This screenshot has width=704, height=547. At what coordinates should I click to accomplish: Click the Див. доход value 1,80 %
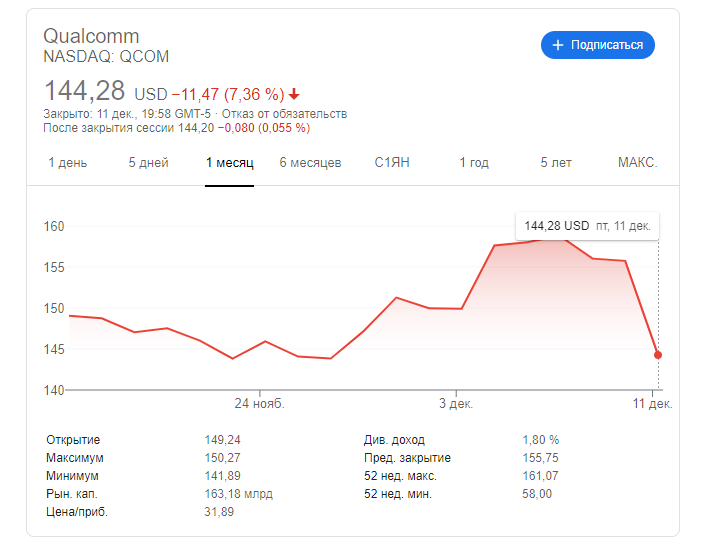tap(540, 439)
